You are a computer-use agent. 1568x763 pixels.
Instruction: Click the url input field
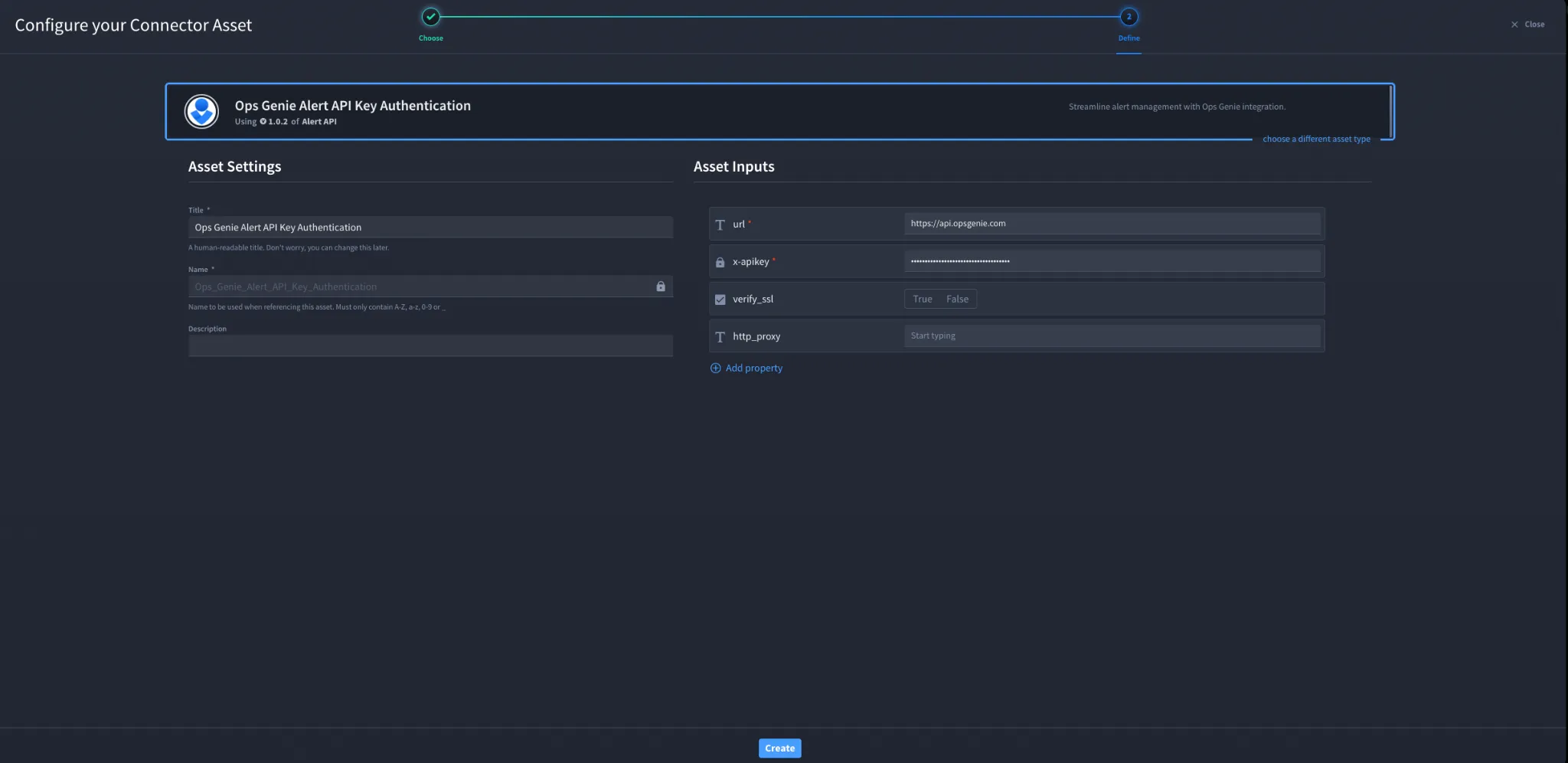pos(1112,224)
